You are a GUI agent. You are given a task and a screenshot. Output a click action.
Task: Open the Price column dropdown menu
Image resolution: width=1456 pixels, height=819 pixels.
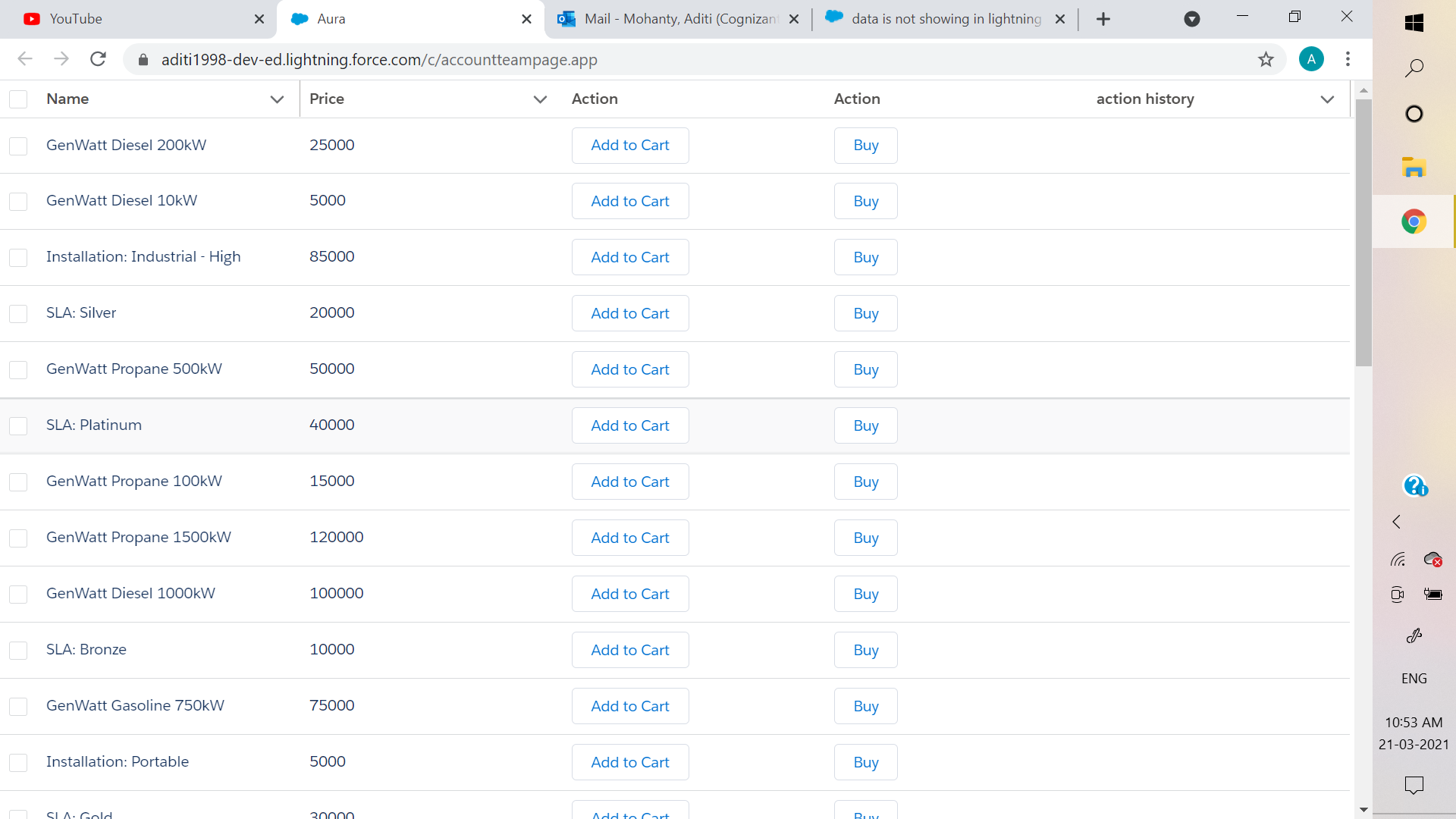click(540, 99)
